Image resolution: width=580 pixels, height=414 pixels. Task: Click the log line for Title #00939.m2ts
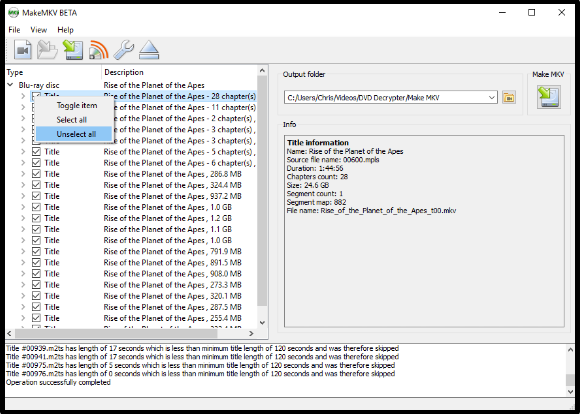tap(202, 348)
